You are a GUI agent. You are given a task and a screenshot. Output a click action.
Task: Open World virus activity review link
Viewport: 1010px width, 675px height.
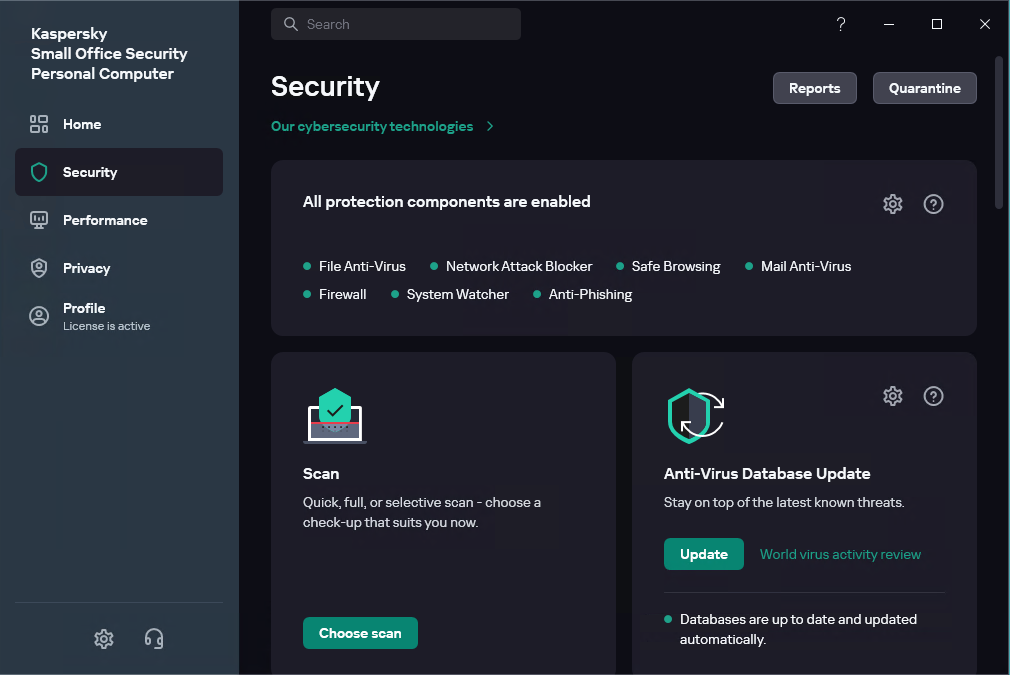point(840,554)
